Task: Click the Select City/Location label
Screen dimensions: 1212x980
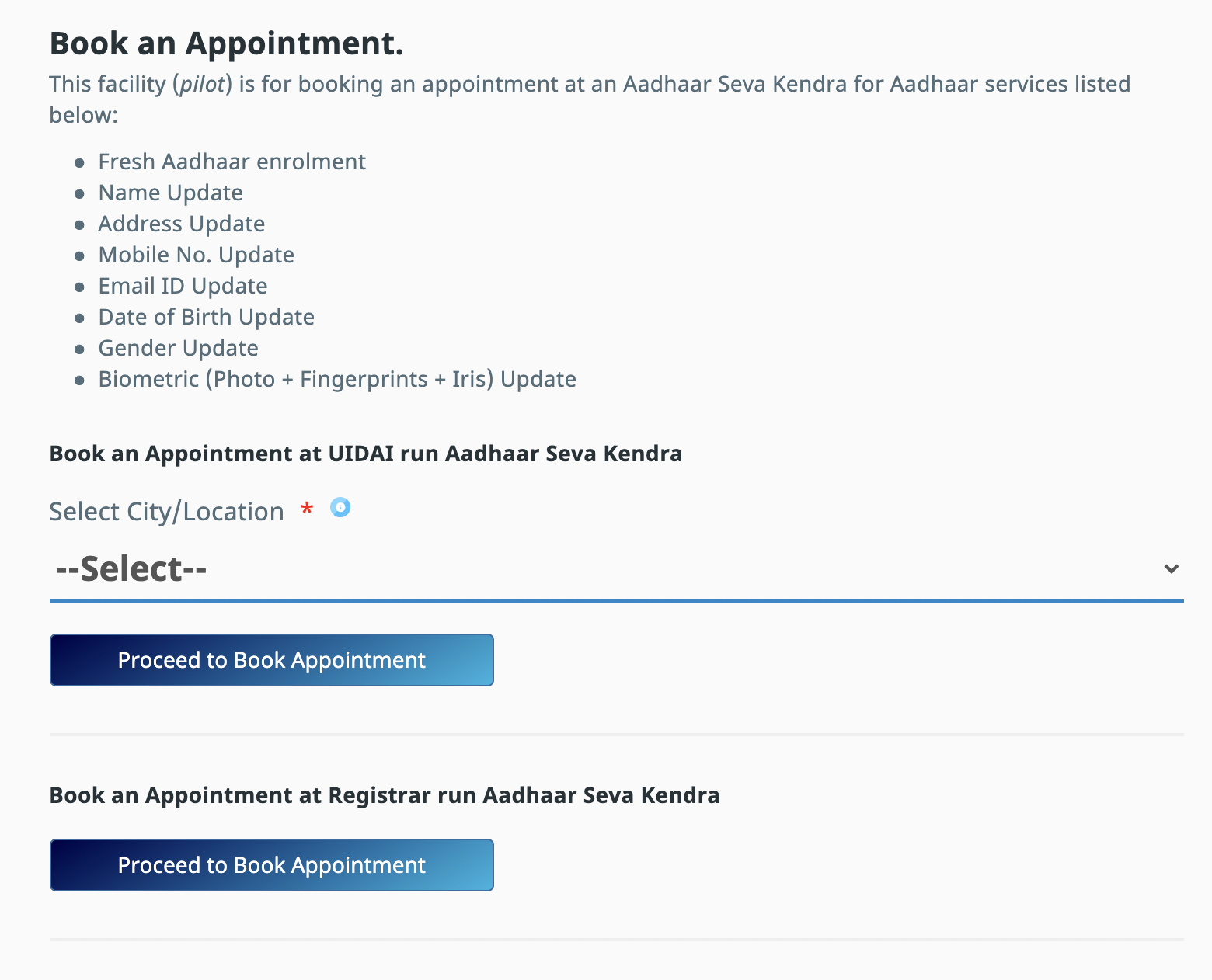Action: (166, 512)
